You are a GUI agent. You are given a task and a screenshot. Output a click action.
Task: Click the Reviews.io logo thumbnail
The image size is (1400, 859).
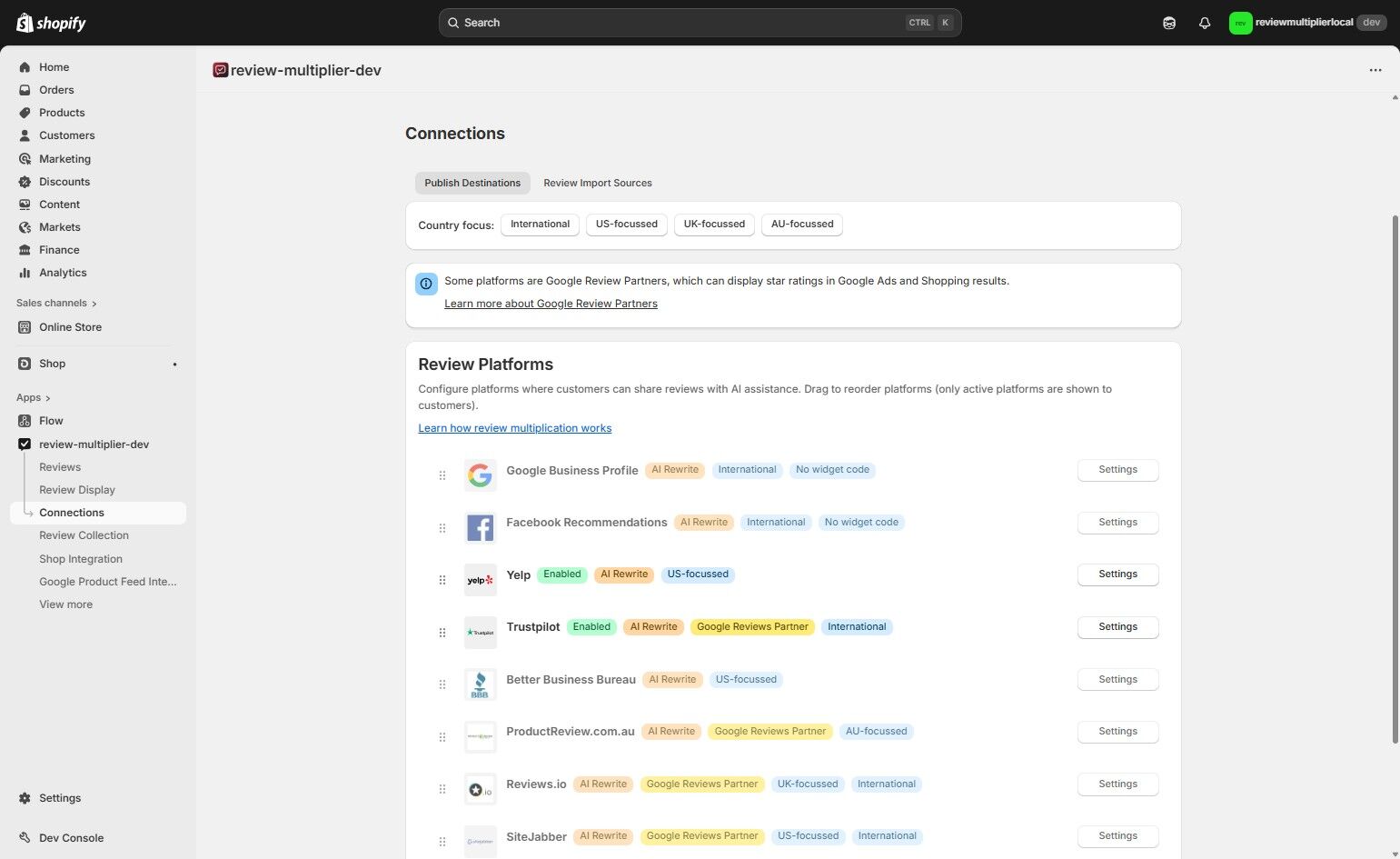point(480,789)
